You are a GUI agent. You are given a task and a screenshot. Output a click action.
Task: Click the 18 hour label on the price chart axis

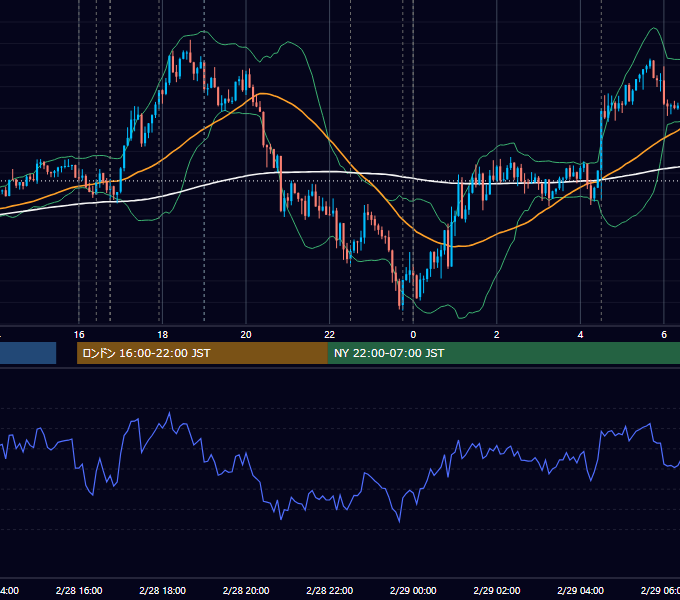162,335
